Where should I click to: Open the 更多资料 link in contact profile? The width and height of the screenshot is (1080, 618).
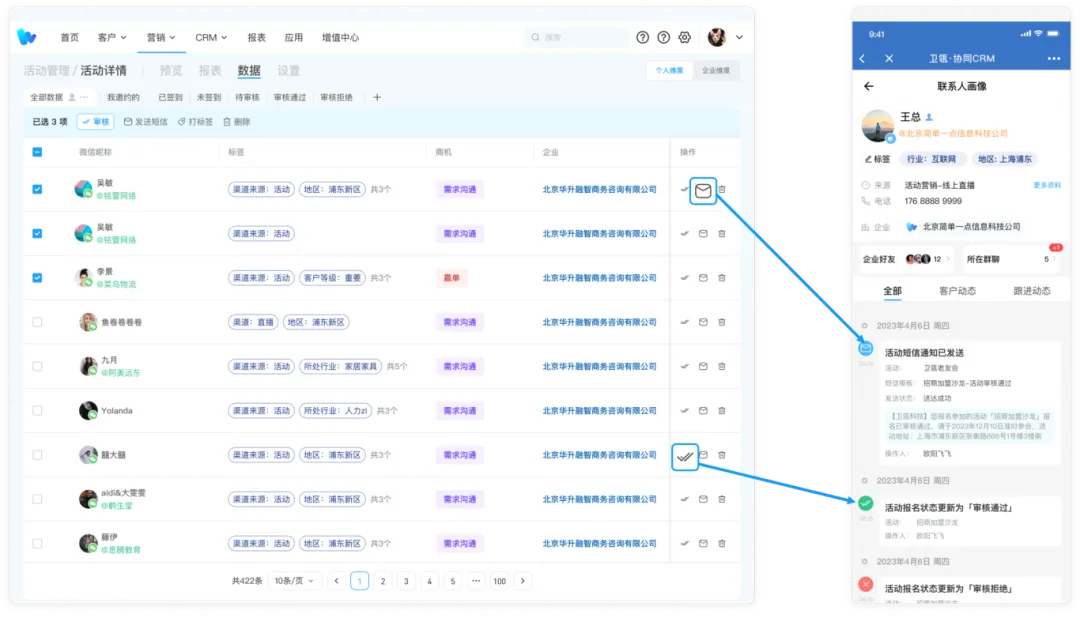[1046, 185]
